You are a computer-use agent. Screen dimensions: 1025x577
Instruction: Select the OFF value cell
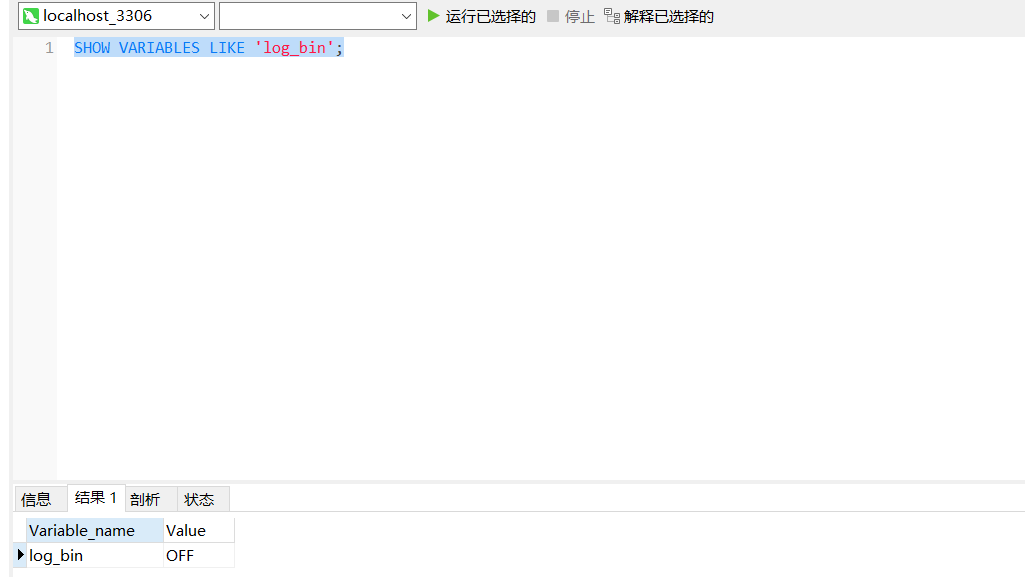198,555
